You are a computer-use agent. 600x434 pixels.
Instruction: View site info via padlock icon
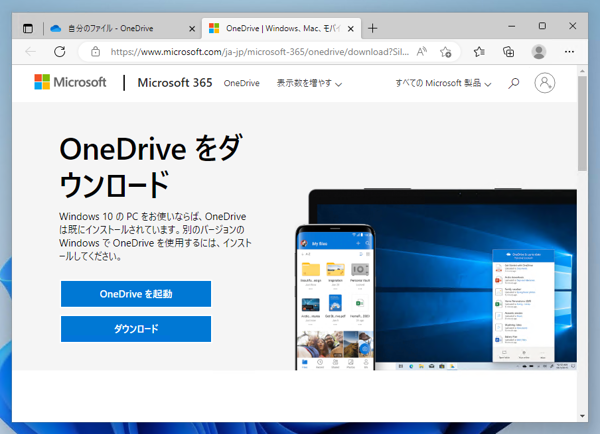[x=96, y=52]
